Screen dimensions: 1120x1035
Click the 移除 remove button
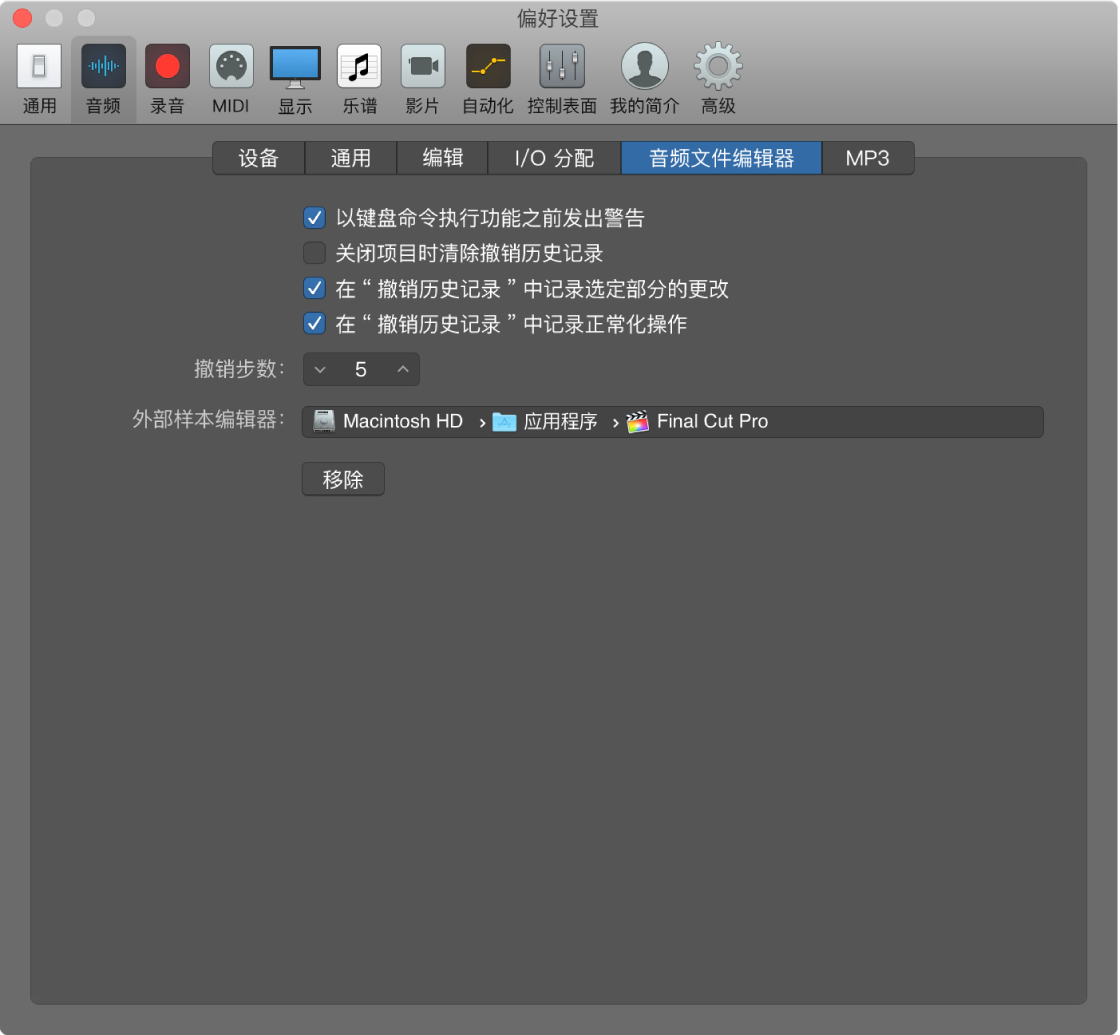343,479
